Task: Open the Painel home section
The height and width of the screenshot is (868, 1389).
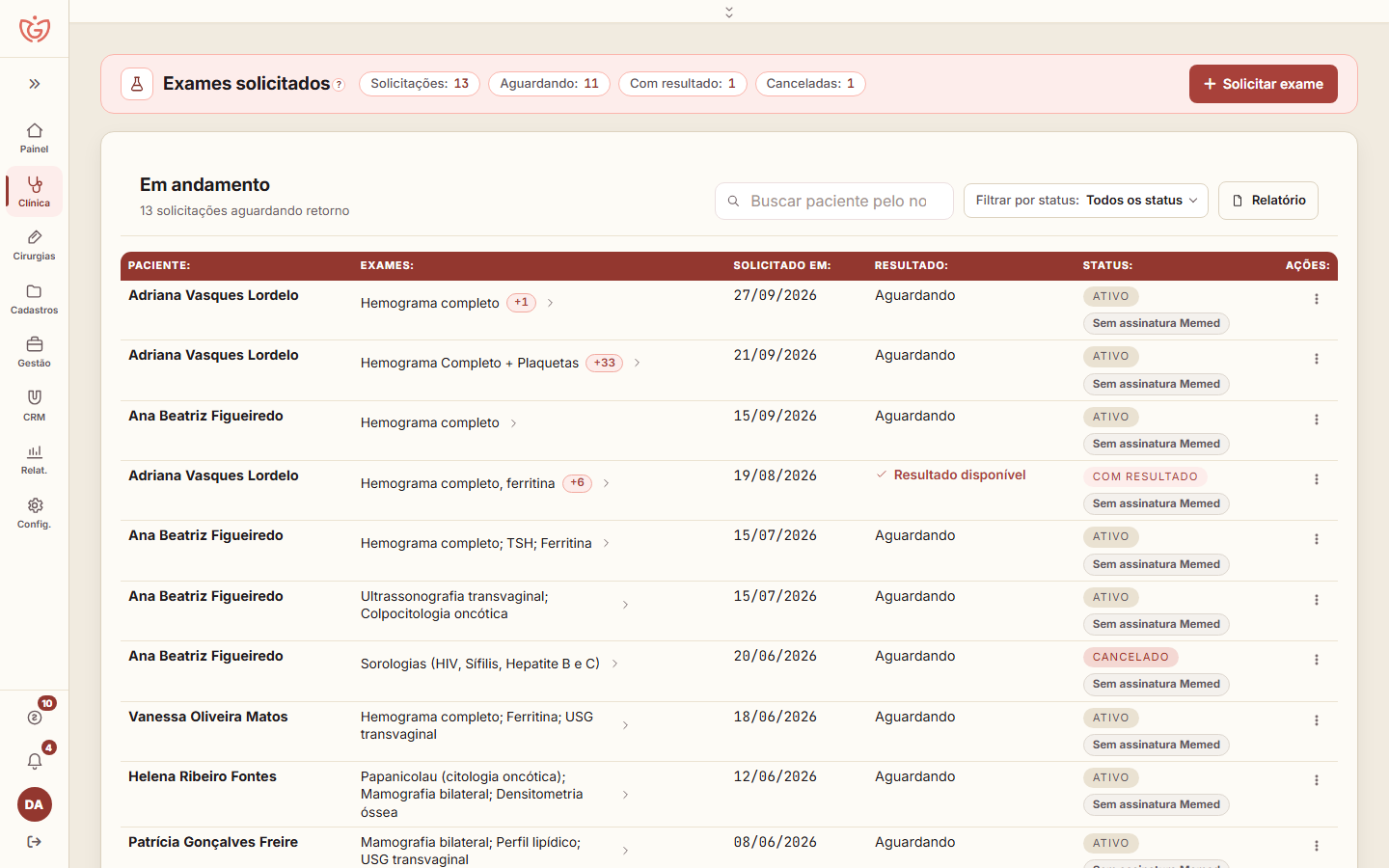Action: click(35, 137)
